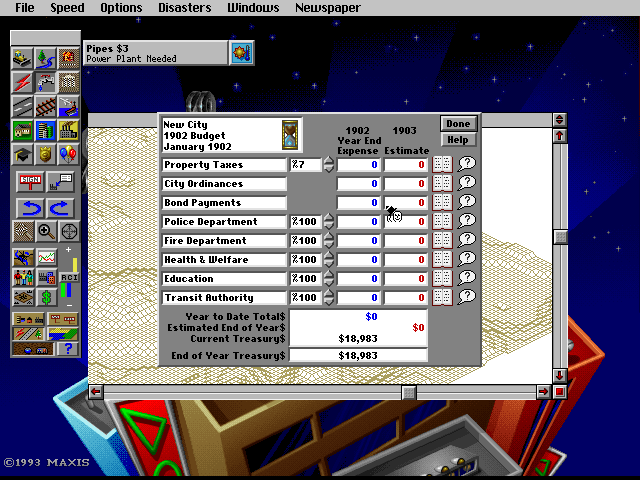640x480 pixels.
Task: Open the Map window
Action: coord(23,257)
